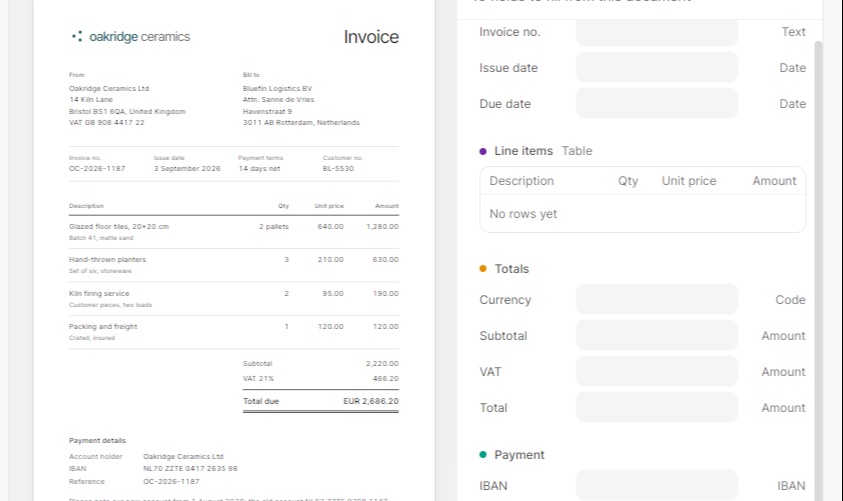Click "3011 AB Rotterdam, Netherlands" address line
This screenshot has width=843, height=501.
tap(301, 122)
